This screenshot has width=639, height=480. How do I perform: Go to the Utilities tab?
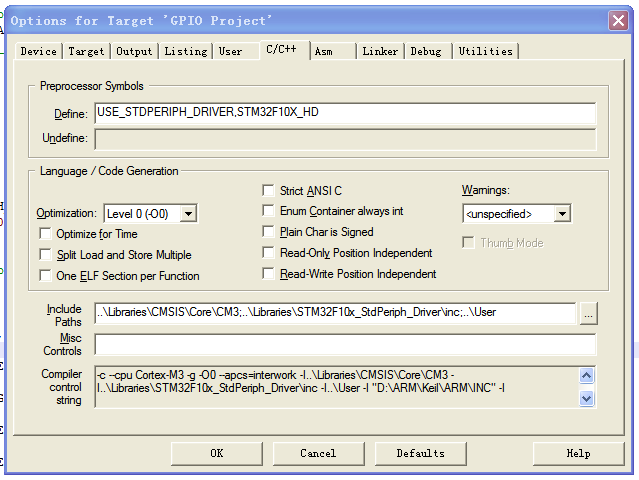click(x=485, y=51)
